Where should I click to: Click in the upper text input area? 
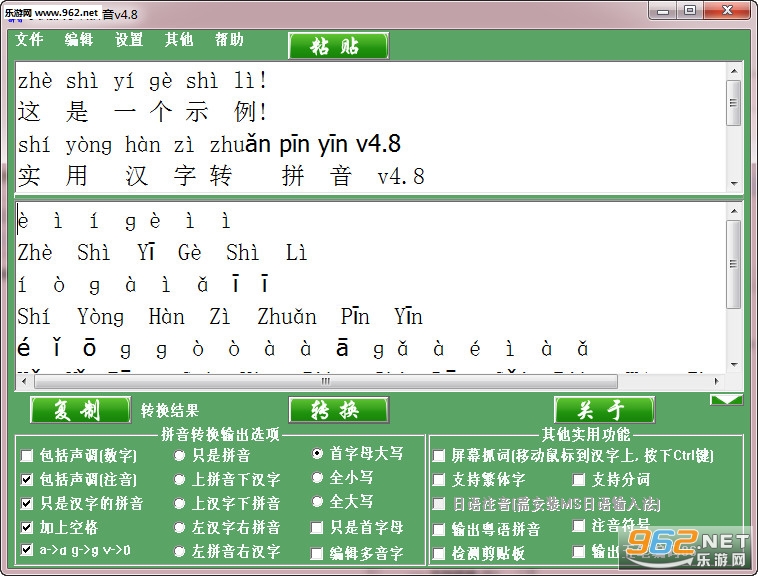(371, 128)
